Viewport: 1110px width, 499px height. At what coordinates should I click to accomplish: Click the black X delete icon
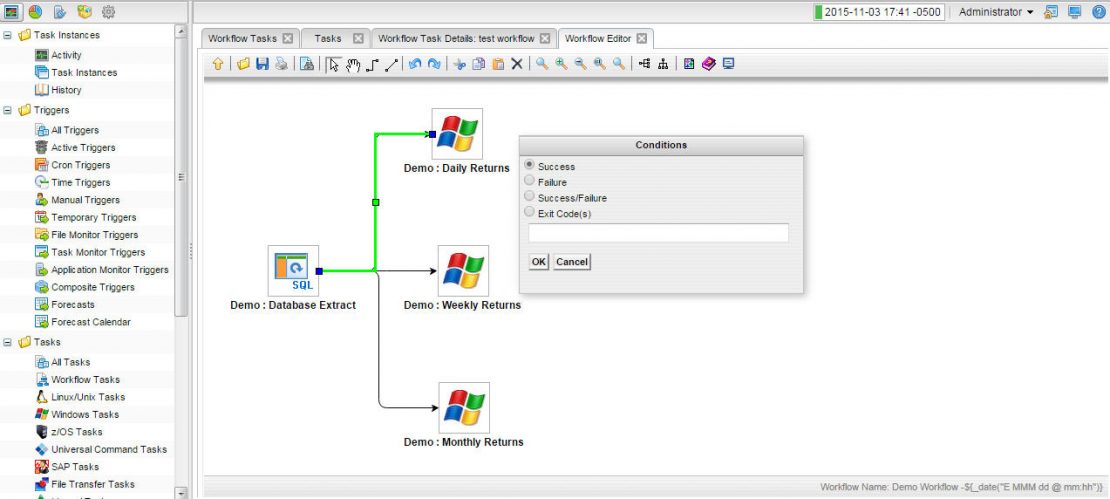tap(517, 64)
